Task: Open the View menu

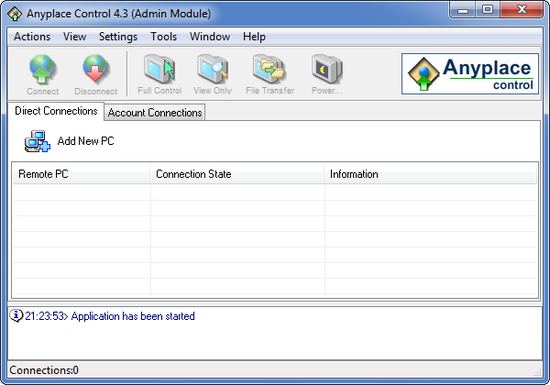Action: (74, 36)
